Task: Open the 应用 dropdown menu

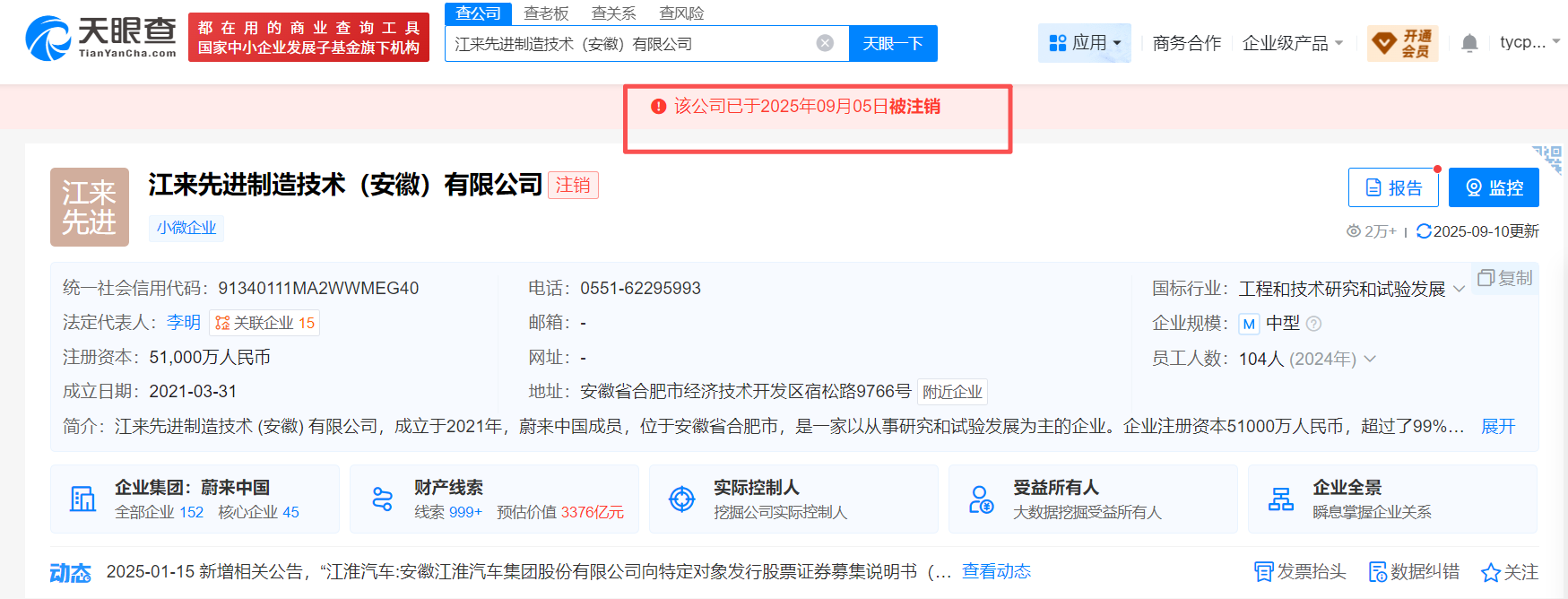Action: click(1085, 42)
